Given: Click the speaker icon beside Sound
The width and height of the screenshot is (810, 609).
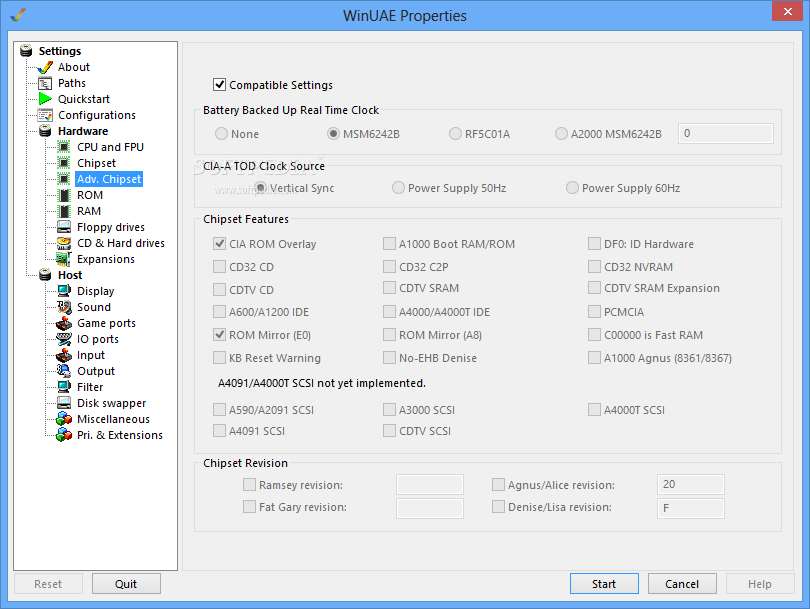Looking at the screenshot, I should (64, 307).
